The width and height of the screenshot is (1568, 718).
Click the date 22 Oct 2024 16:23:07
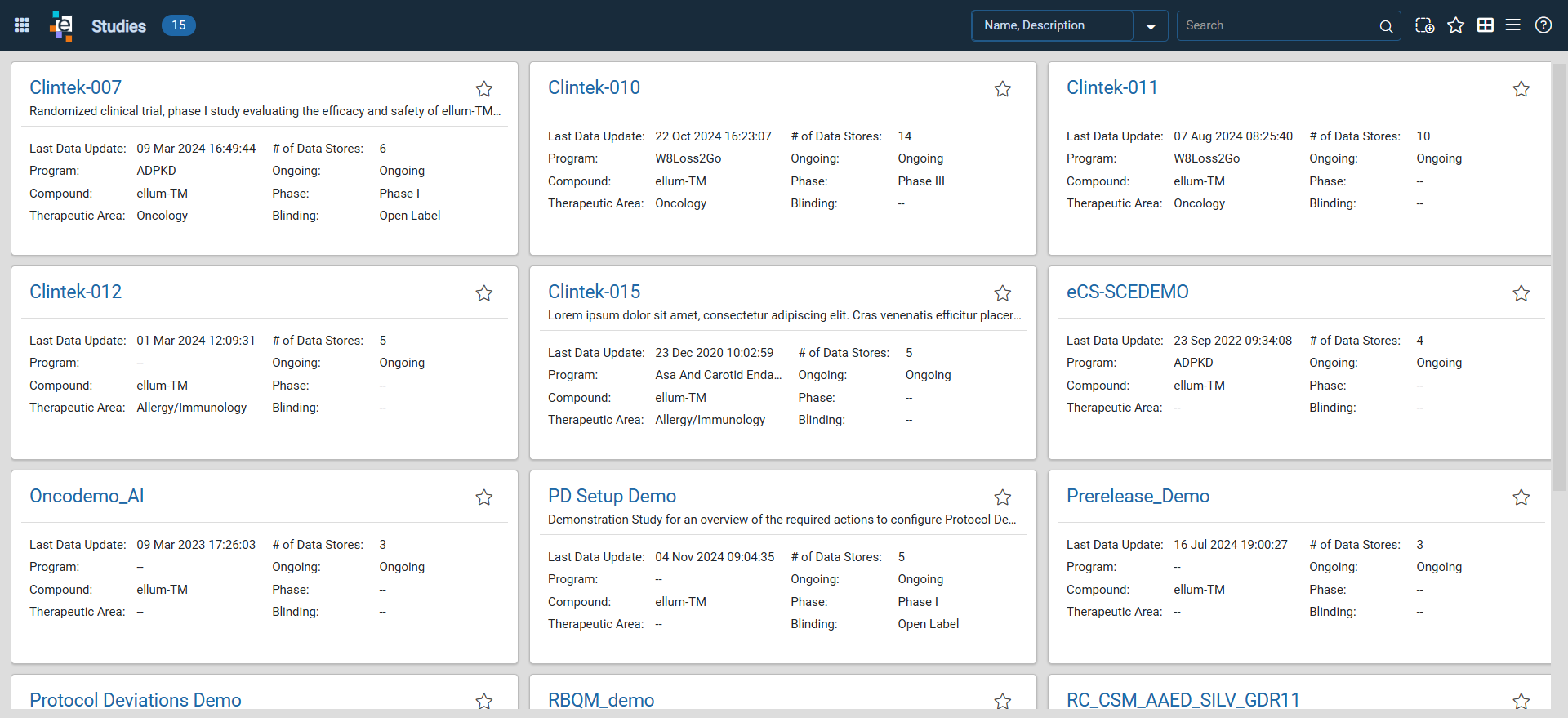pos(713,136)
